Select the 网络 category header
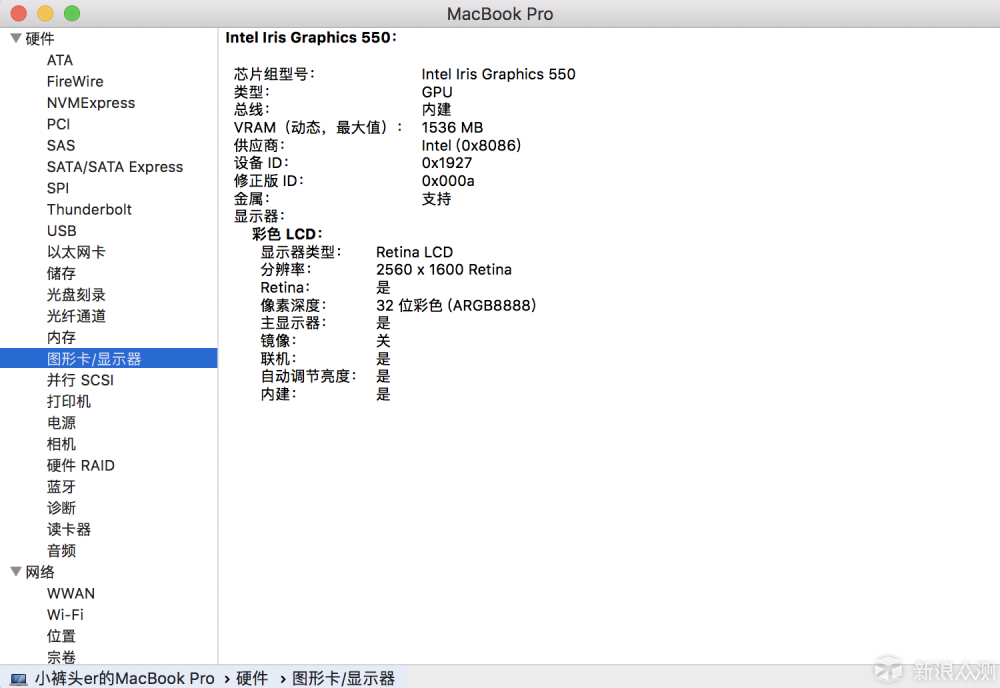Viewport: 1000px width, 688px height. pos(40,572)
